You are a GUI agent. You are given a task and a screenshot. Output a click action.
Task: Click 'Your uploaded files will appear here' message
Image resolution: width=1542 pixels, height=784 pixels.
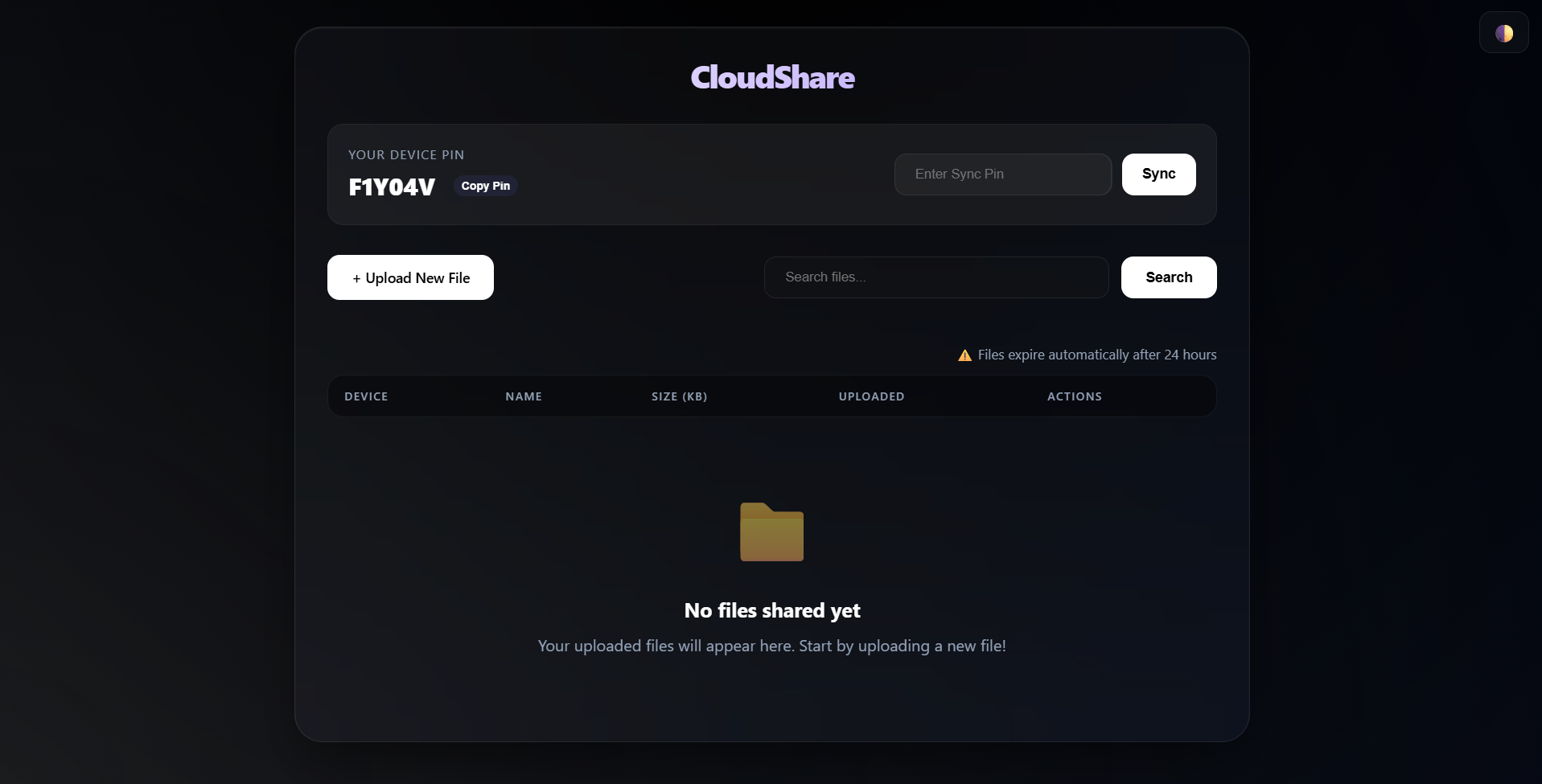click(x=772, y=646)
